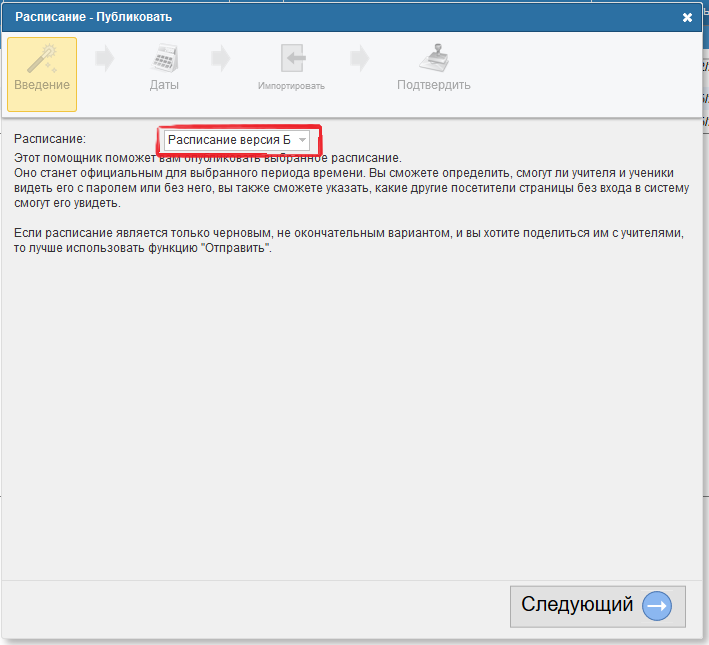Open the Даты calendar step
Image resolution: width=709 pixels, height=645 pixels.
click(x=164, y=67)
